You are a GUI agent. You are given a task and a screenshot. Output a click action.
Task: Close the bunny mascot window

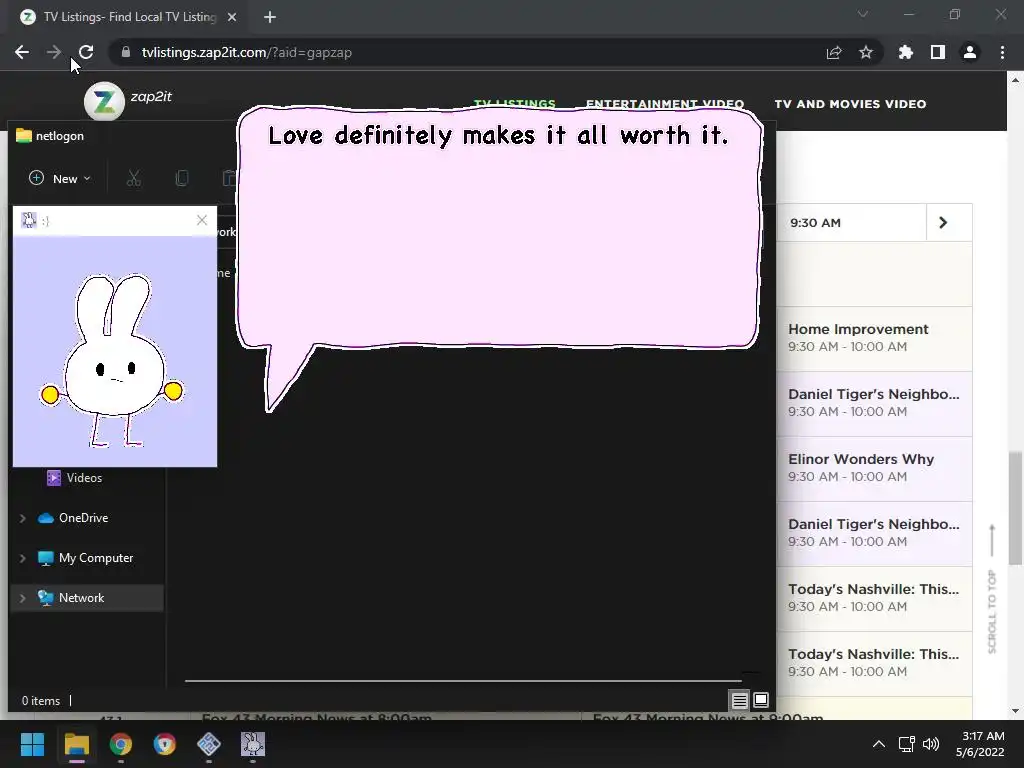[x=202, y=221]
